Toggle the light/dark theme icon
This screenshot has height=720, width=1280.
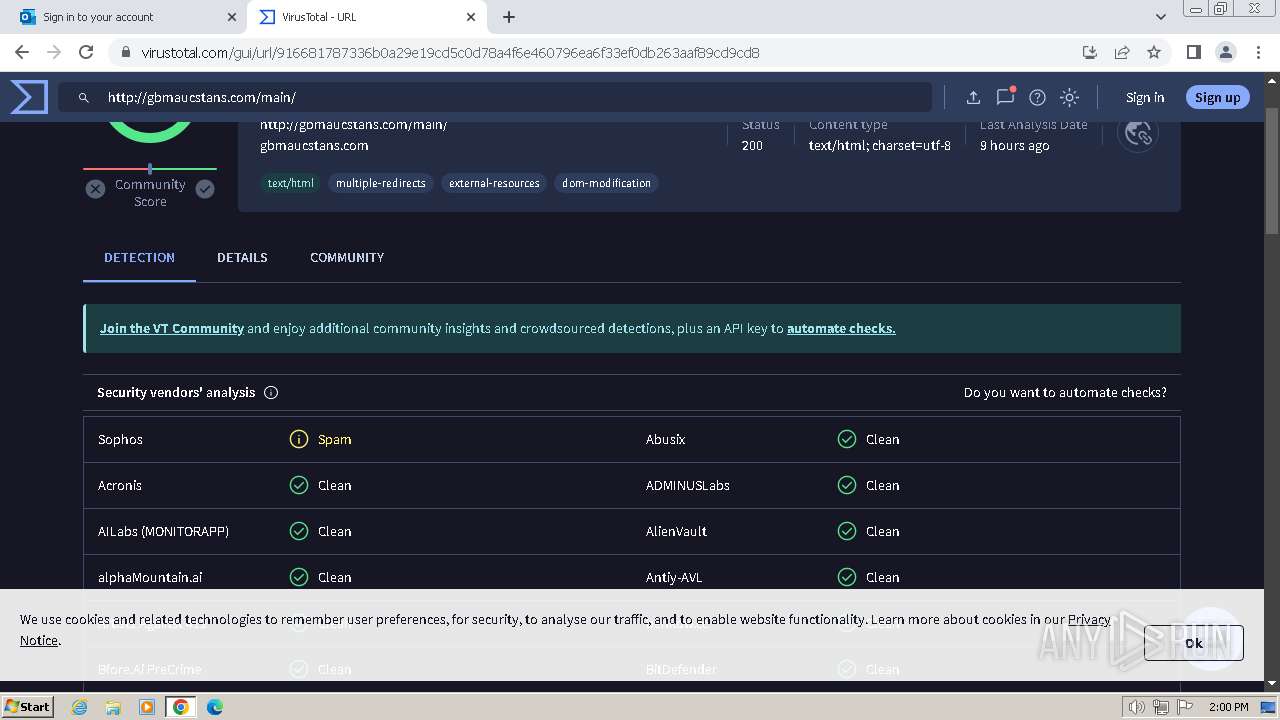point(1069,97)
